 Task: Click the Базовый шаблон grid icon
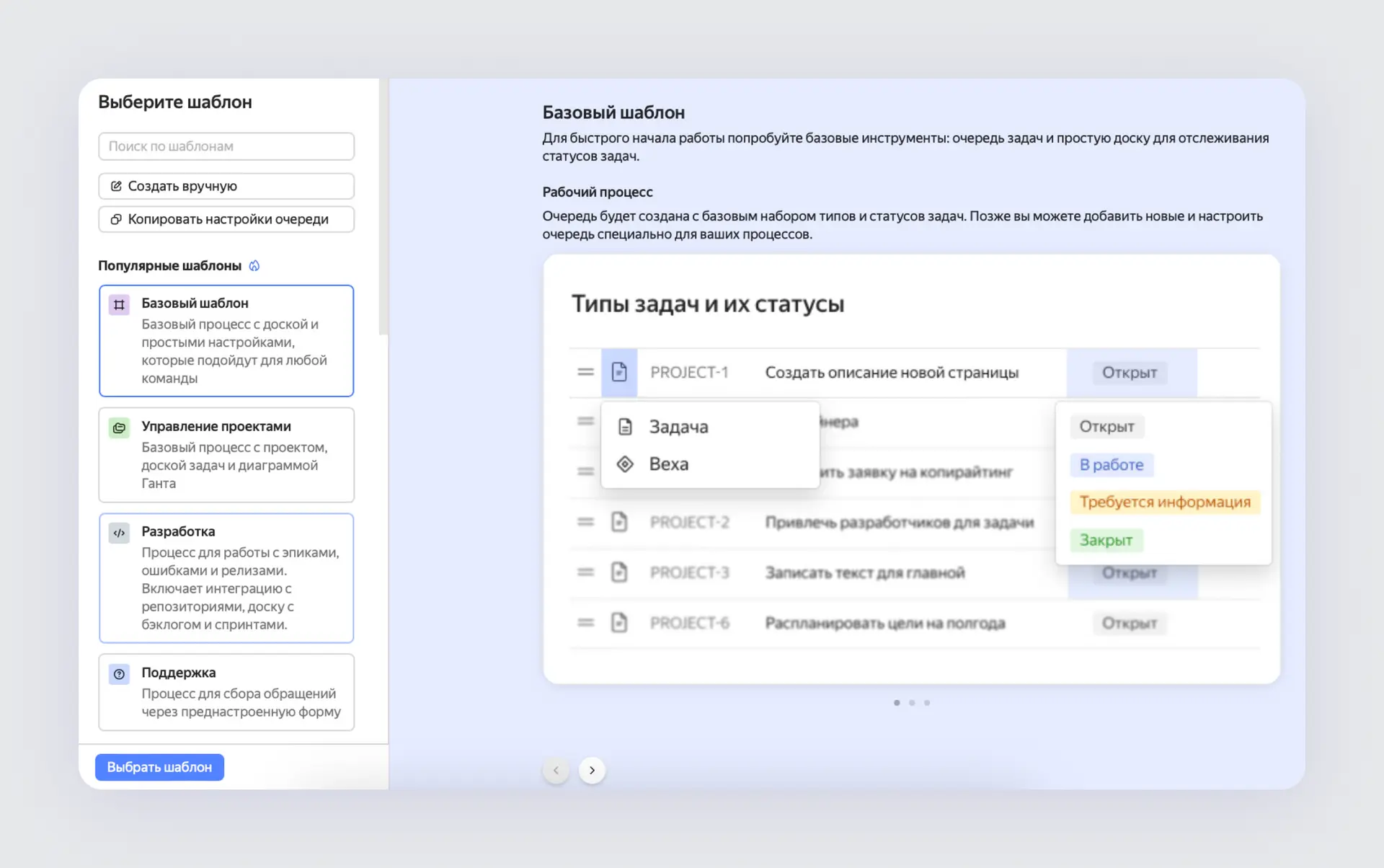coord(119,304)
